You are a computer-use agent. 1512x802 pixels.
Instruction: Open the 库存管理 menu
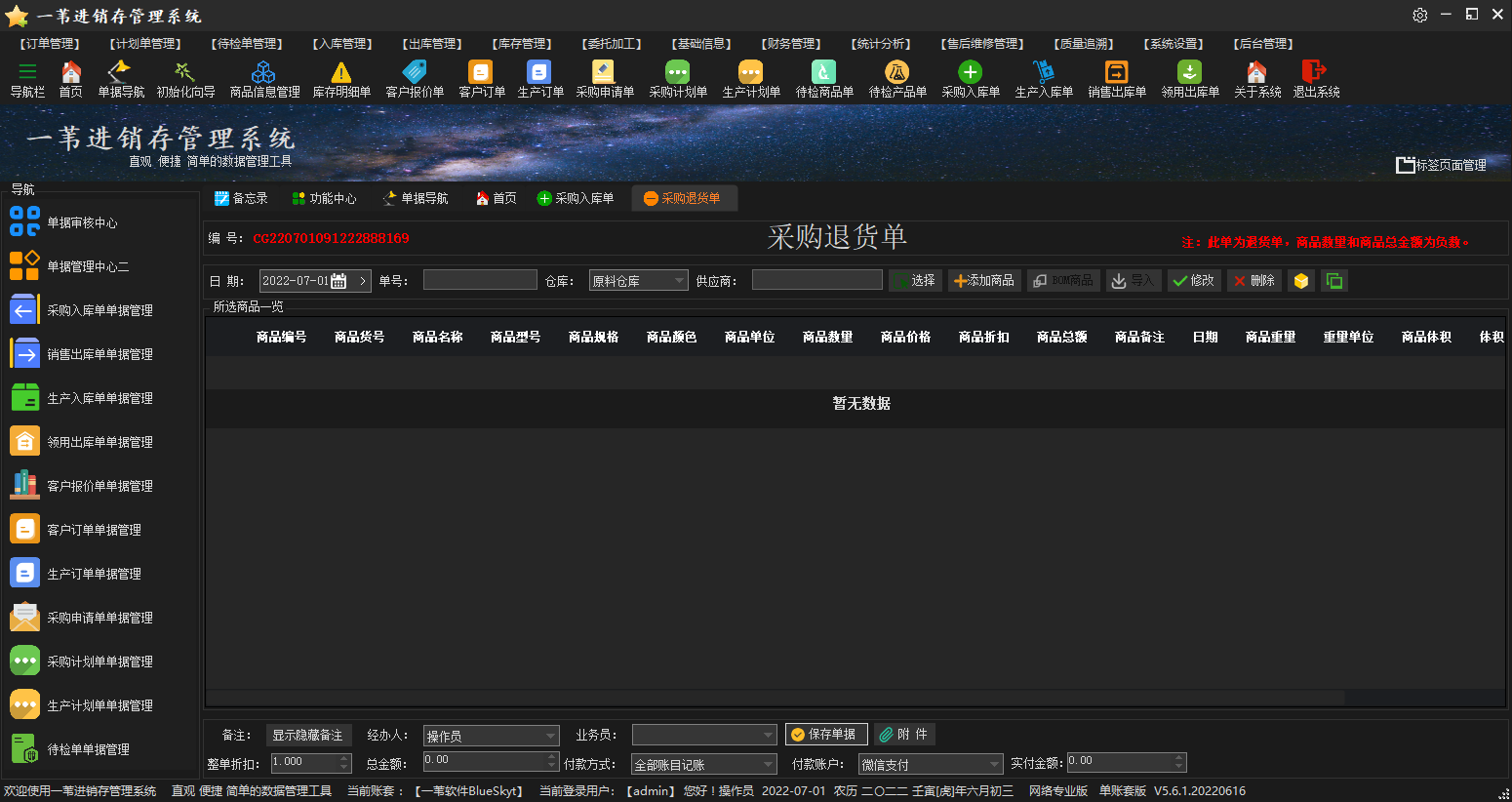pos(522,44)
